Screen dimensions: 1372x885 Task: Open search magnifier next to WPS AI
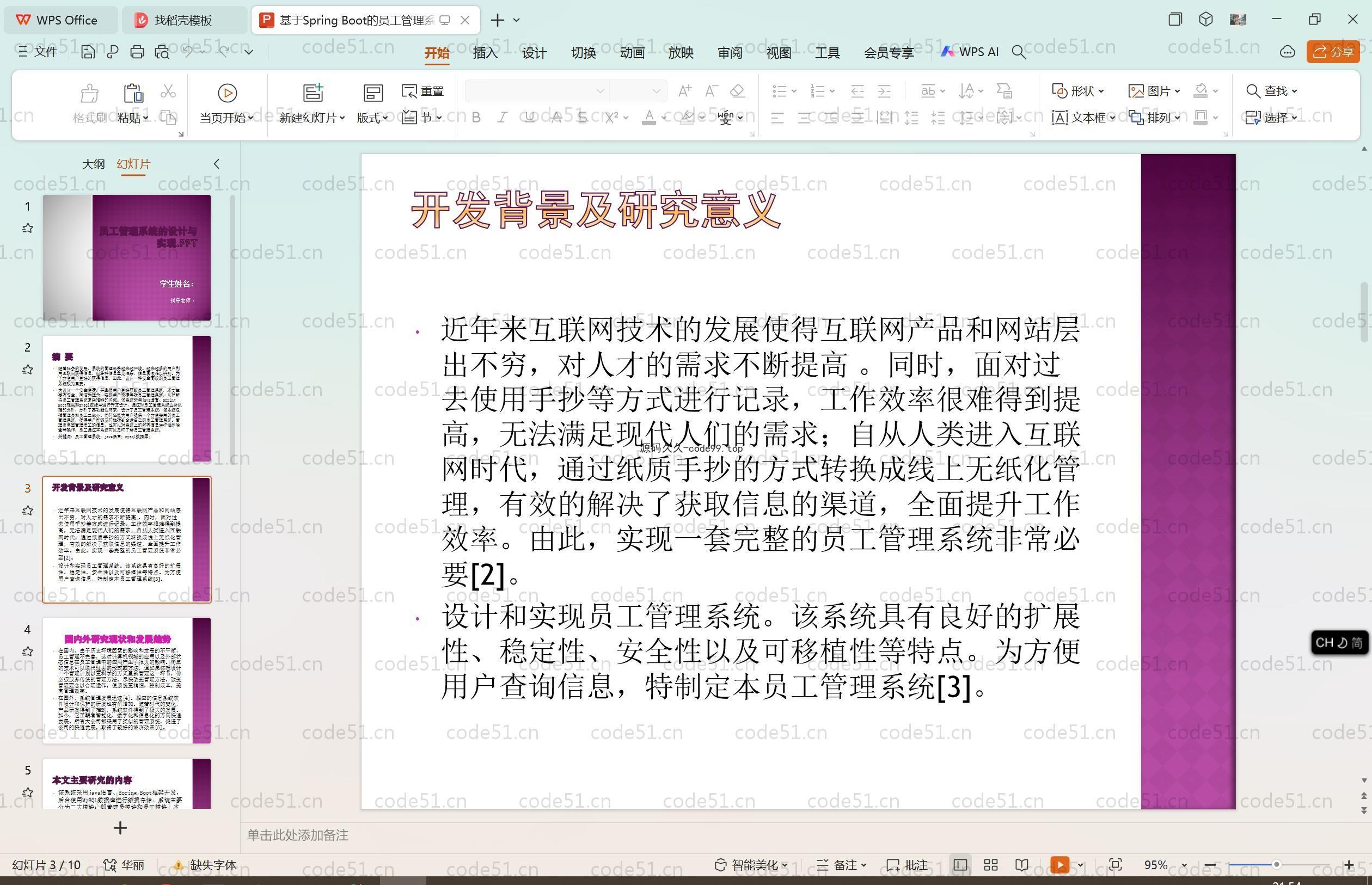[x=1019, y=52]
